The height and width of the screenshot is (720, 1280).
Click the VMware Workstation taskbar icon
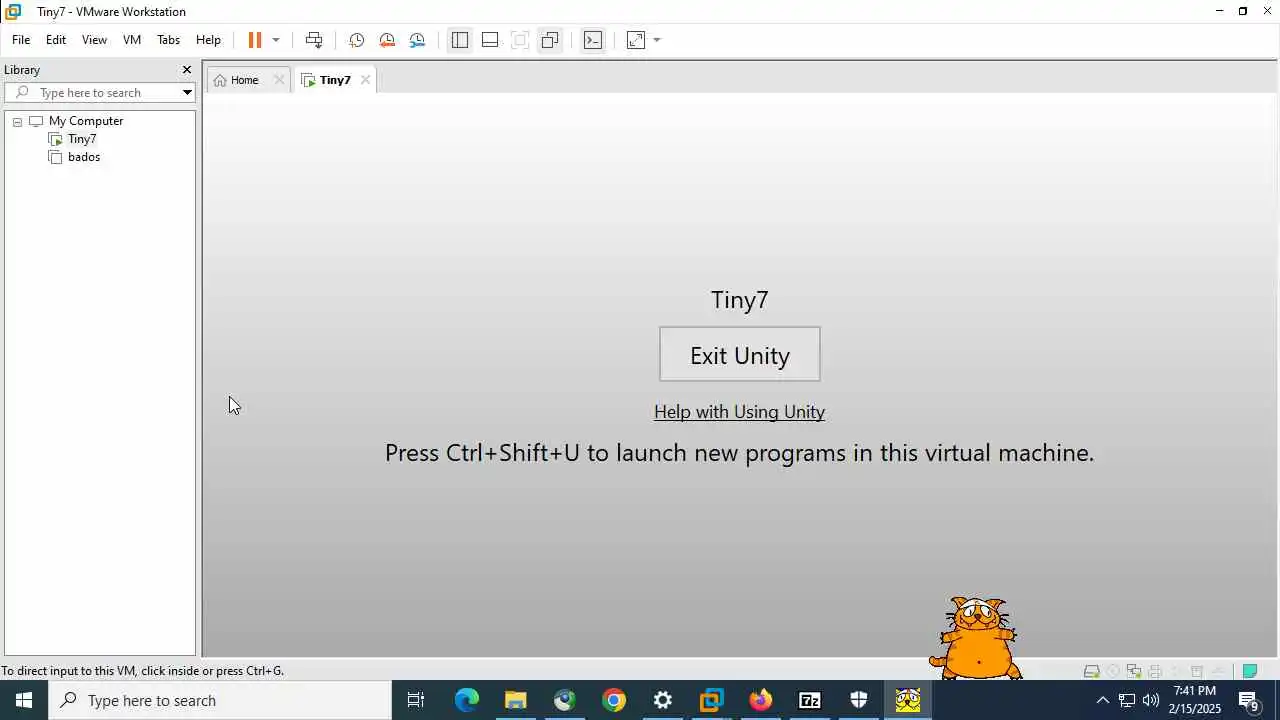point(712,700)
